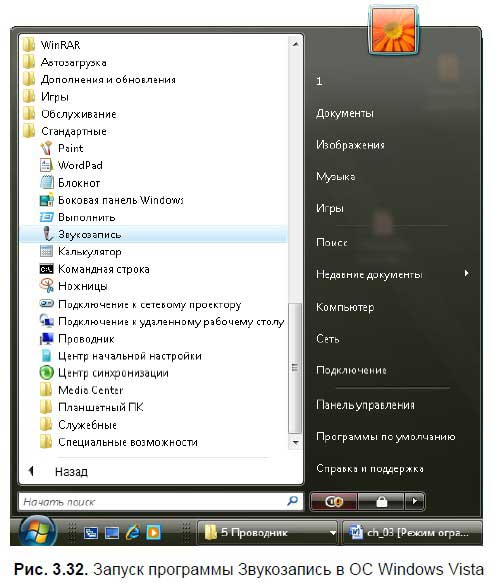Viewport: 495px width, 583px height.
Task: Expand the shutdown options arrow
Action: 415,502
